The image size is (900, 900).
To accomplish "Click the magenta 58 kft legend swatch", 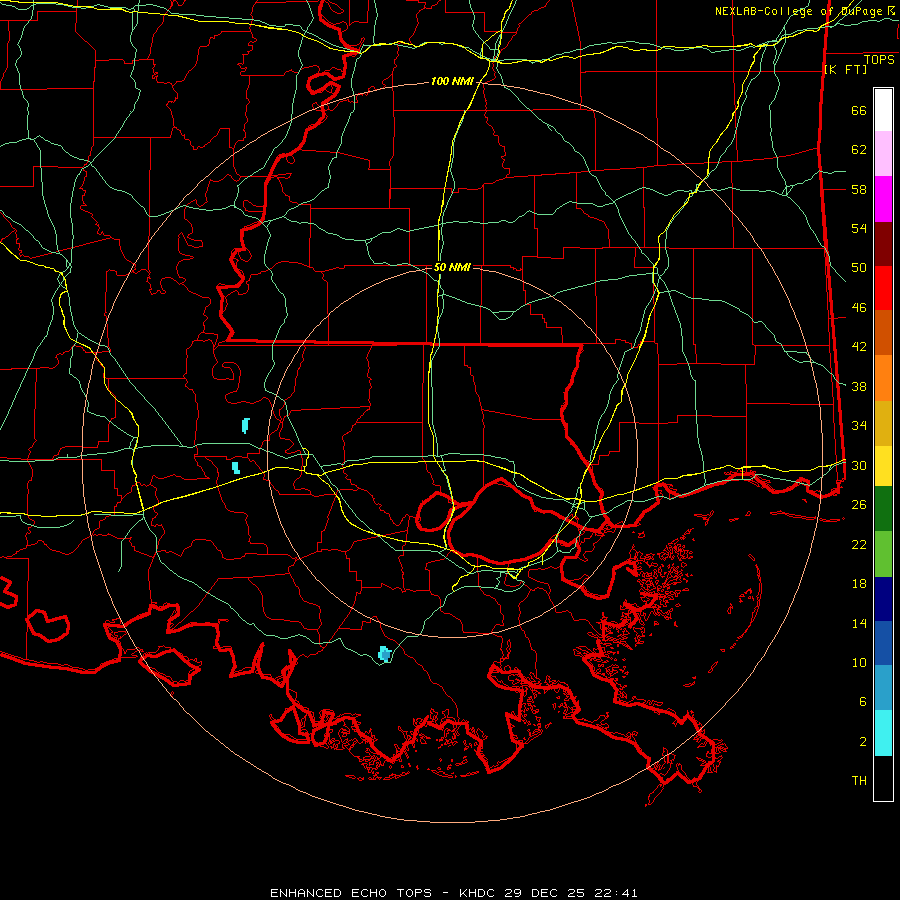I will pos(883,199).
